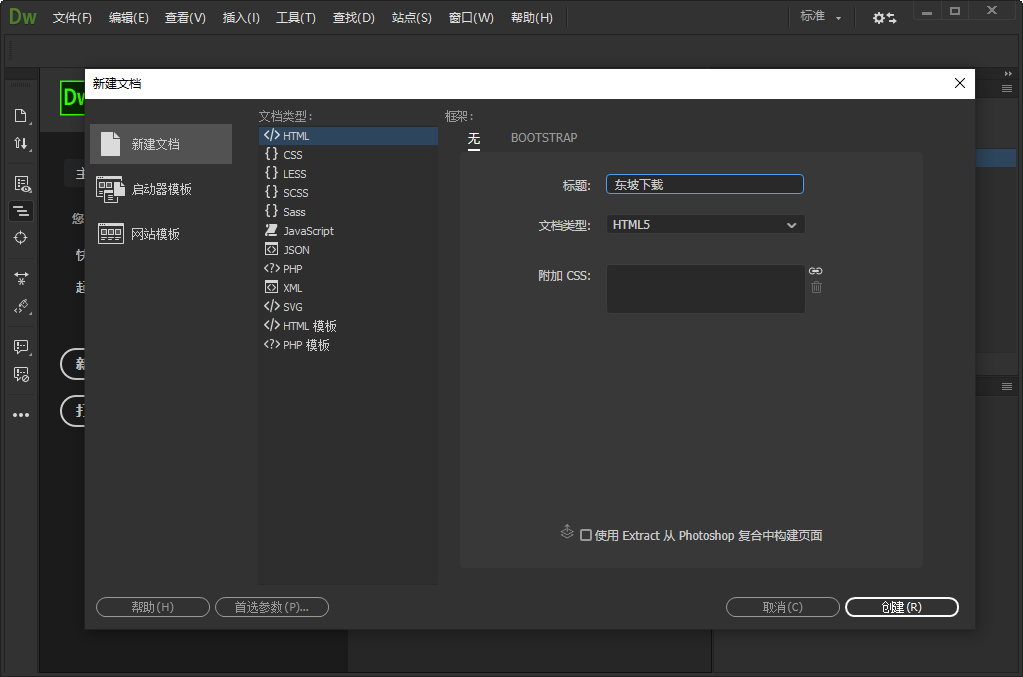Click the title input field
The width and height of the screenshot is (1023, 677).
(x=704, y=185)
